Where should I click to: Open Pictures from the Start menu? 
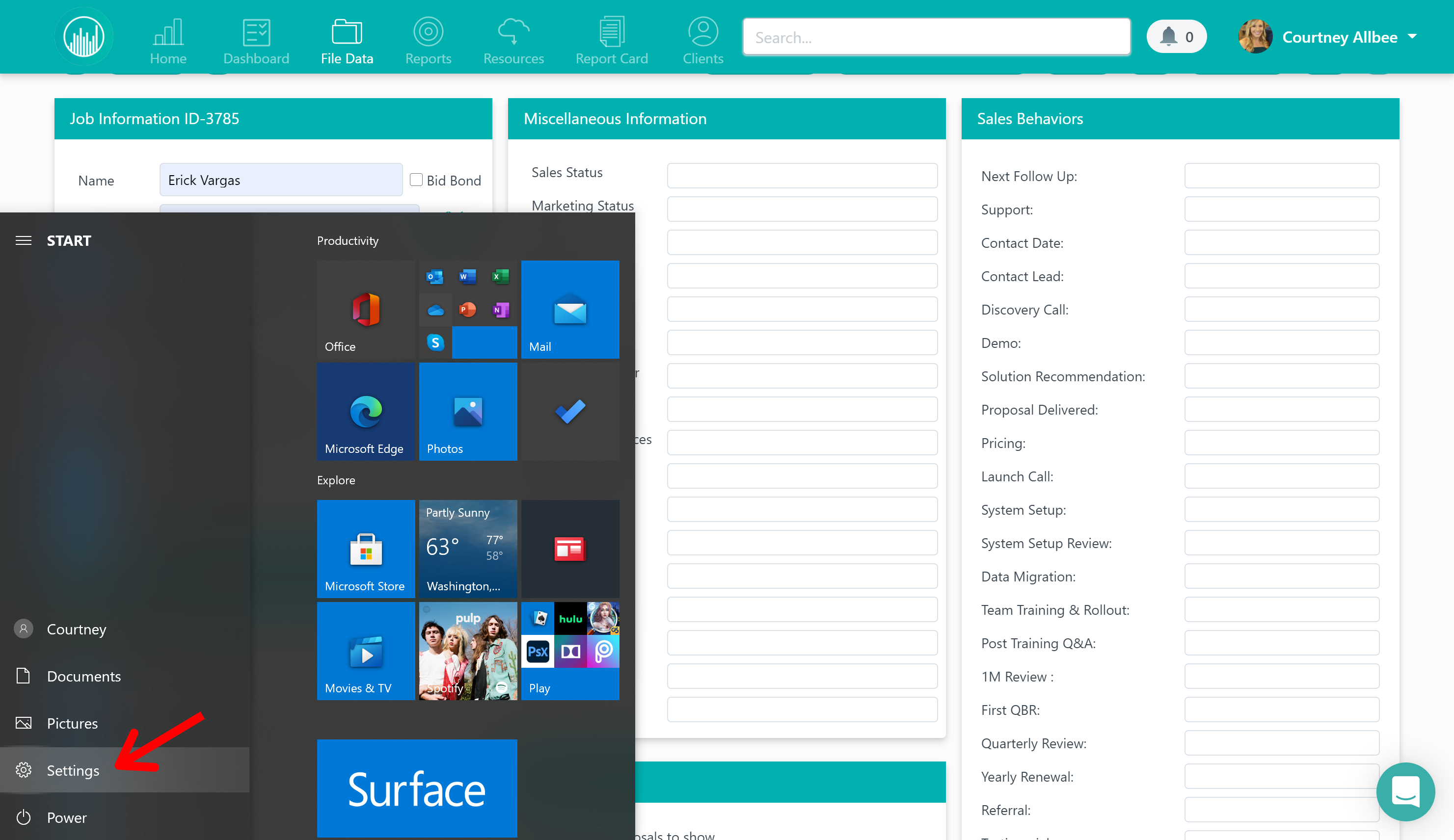tap(125, 723)
